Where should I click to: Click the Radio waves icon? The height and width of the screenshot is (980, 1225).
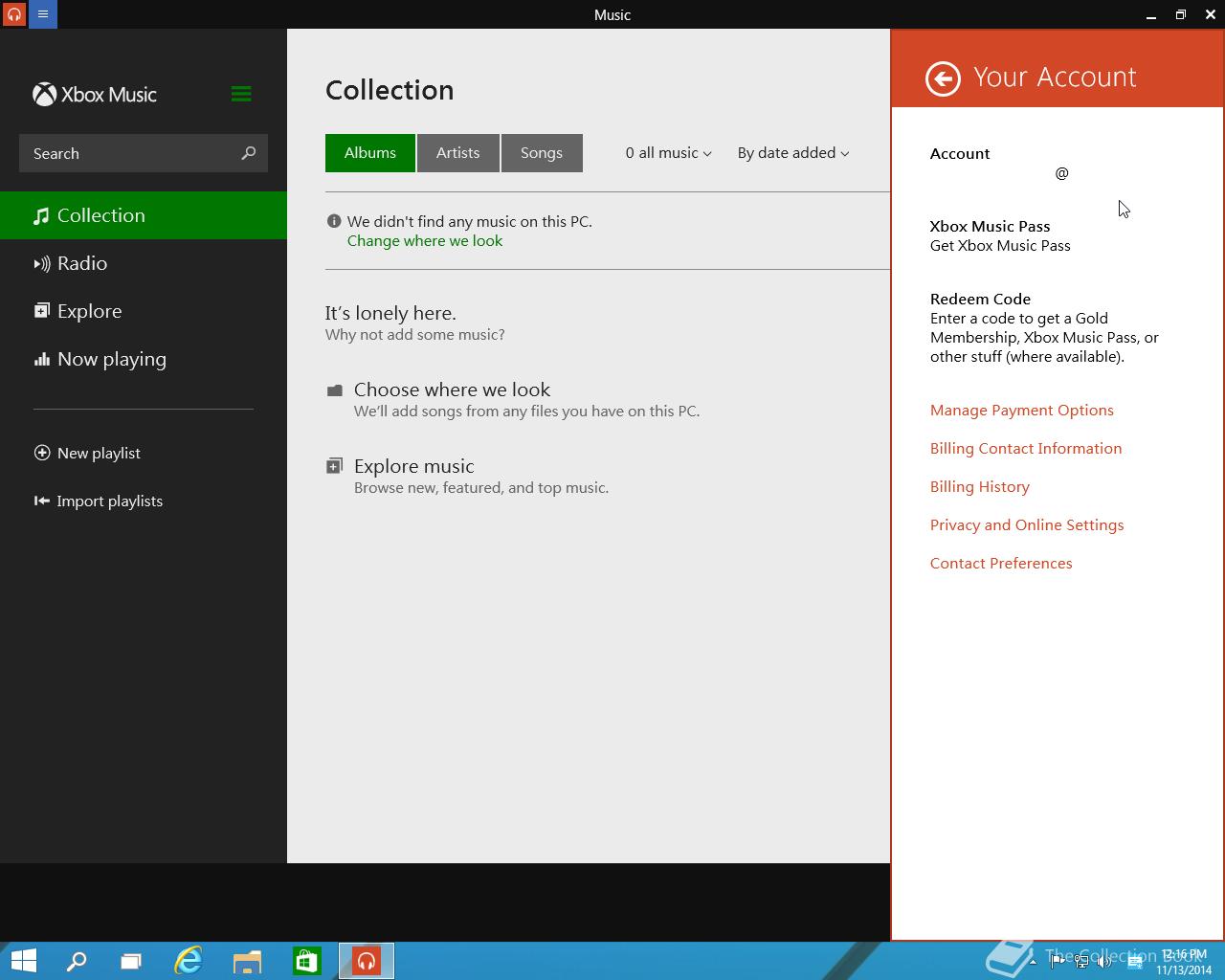(x=42, y=264)
